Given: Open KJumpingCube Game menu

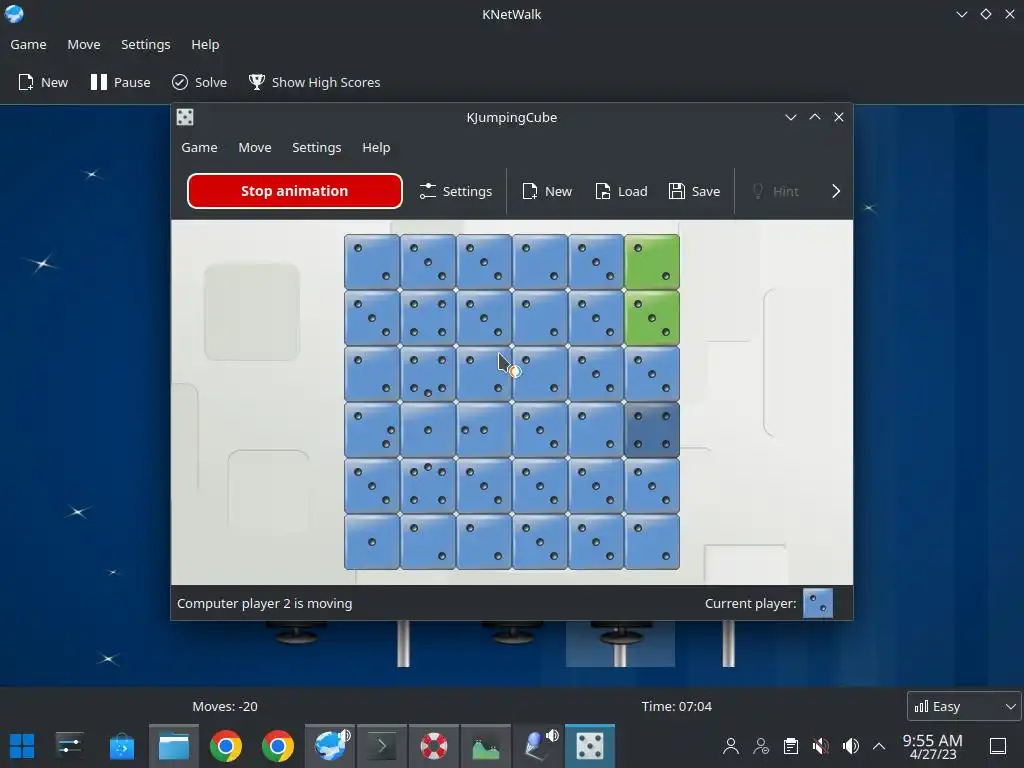Looking at the screenshot, I should [199, 148].
